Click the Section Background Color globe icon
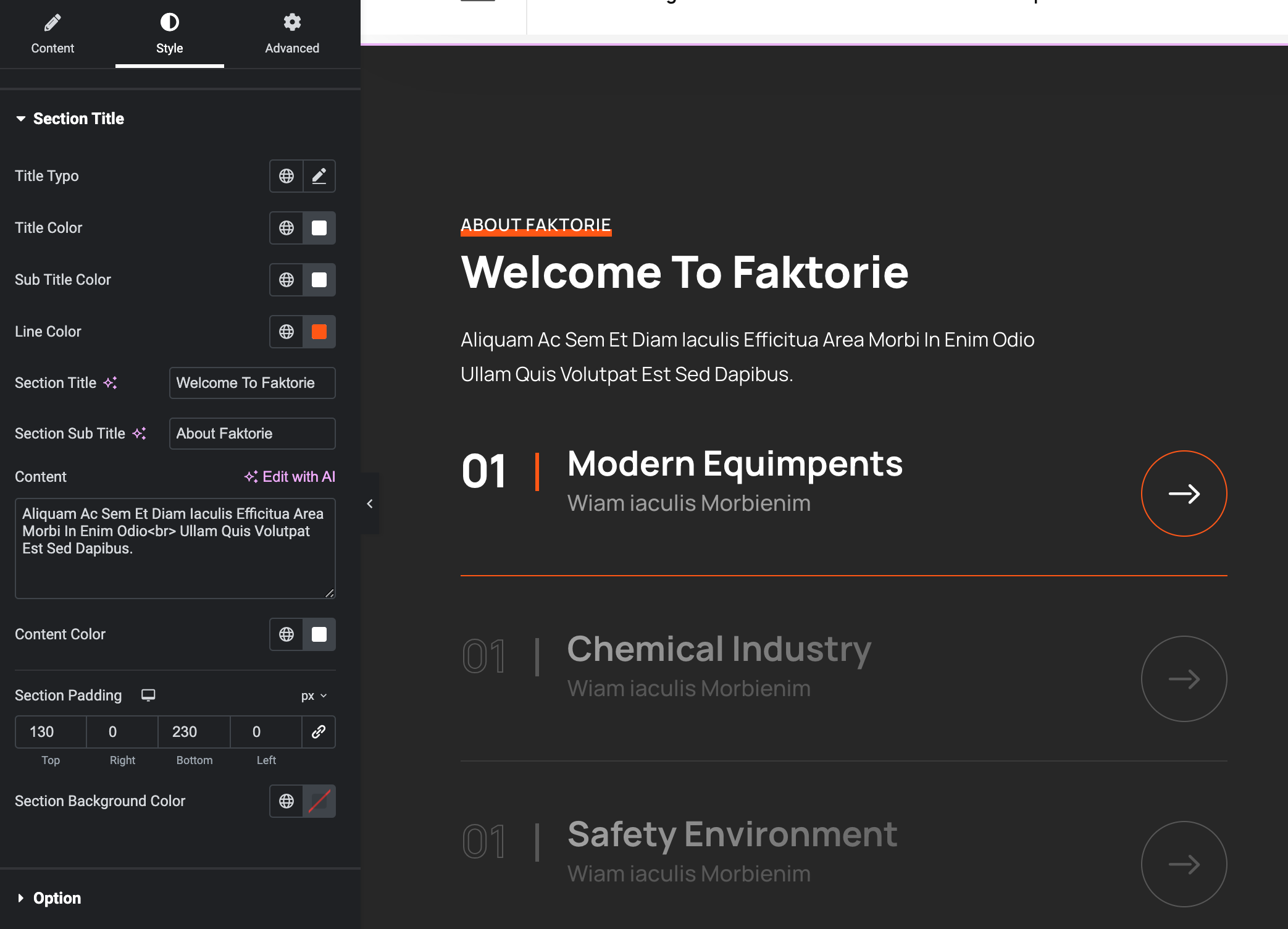 tap(286, 801)
